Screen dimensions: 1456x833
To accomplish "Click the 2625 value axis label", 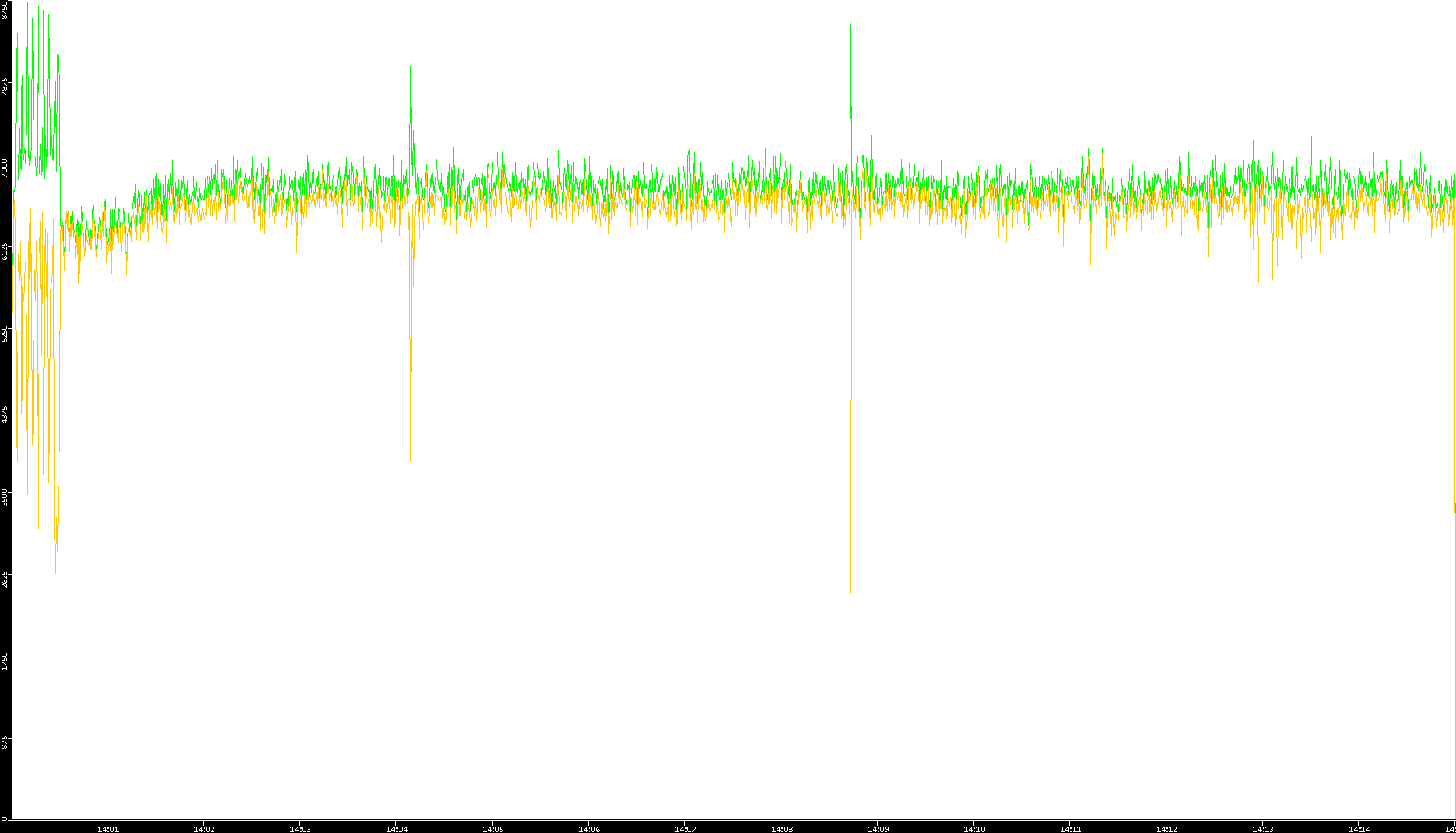I will coord(5,578).
